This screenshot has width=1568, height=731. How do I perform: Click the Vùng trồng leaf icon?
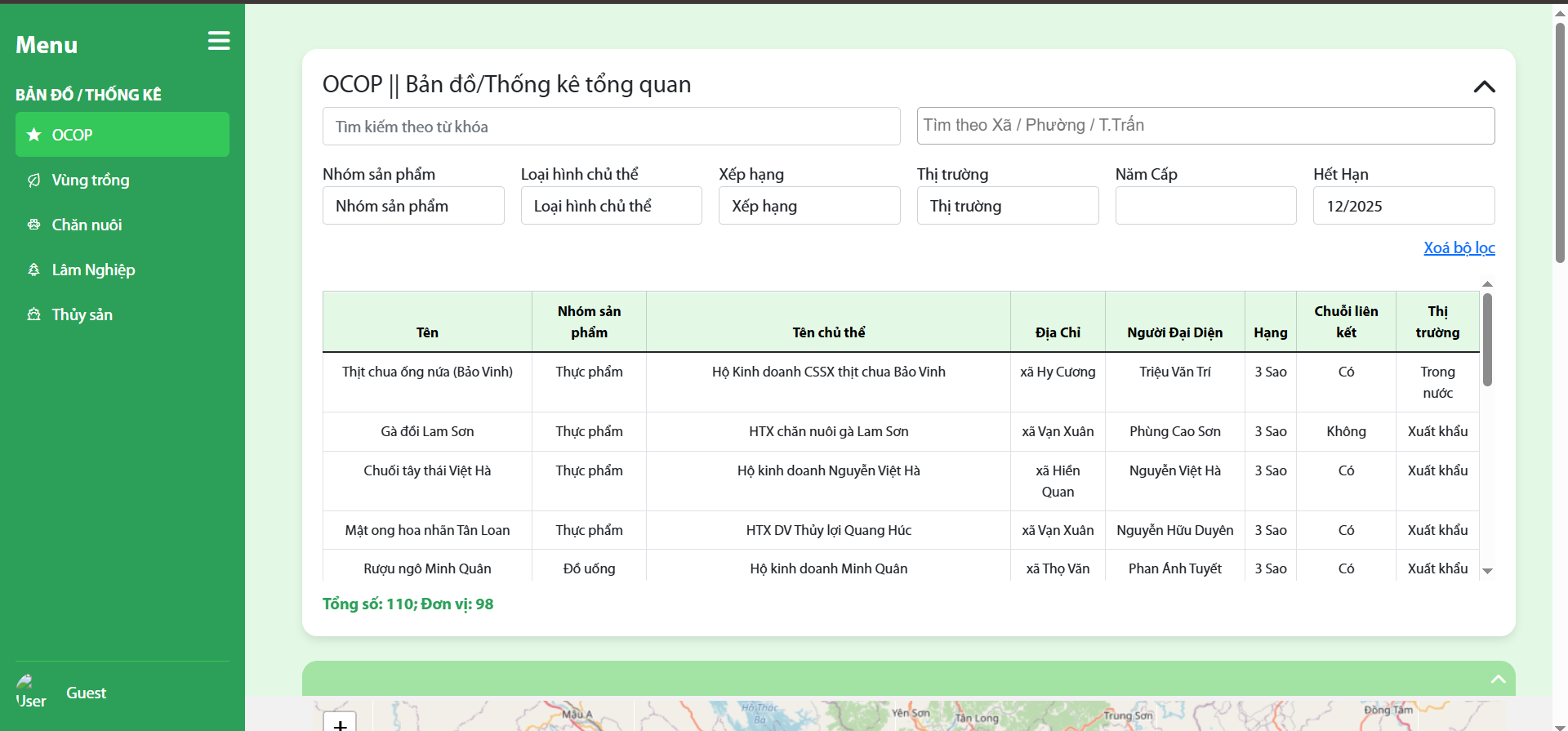tap(33, 181)
